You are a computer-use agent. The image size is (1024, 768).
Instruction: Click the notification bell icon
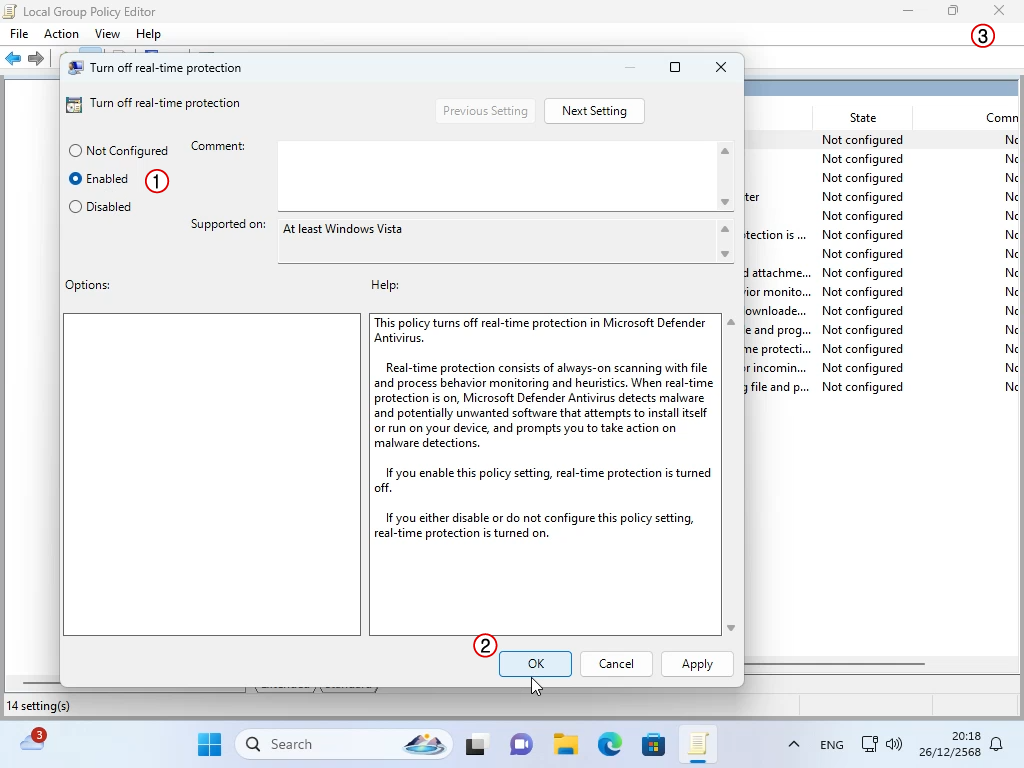(x=996, y=744)
